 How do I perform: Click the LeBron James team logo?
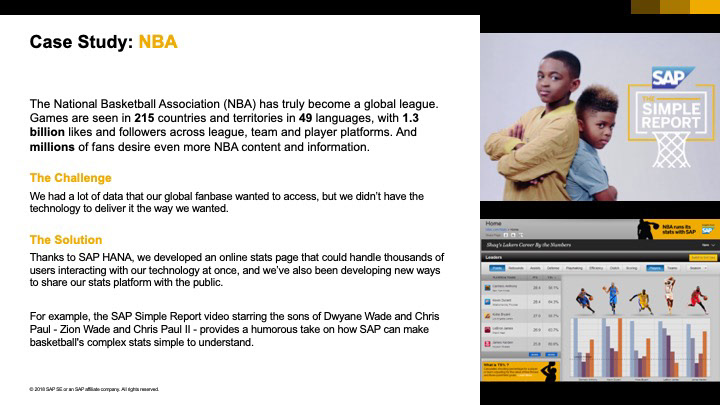tap(487, 330)
